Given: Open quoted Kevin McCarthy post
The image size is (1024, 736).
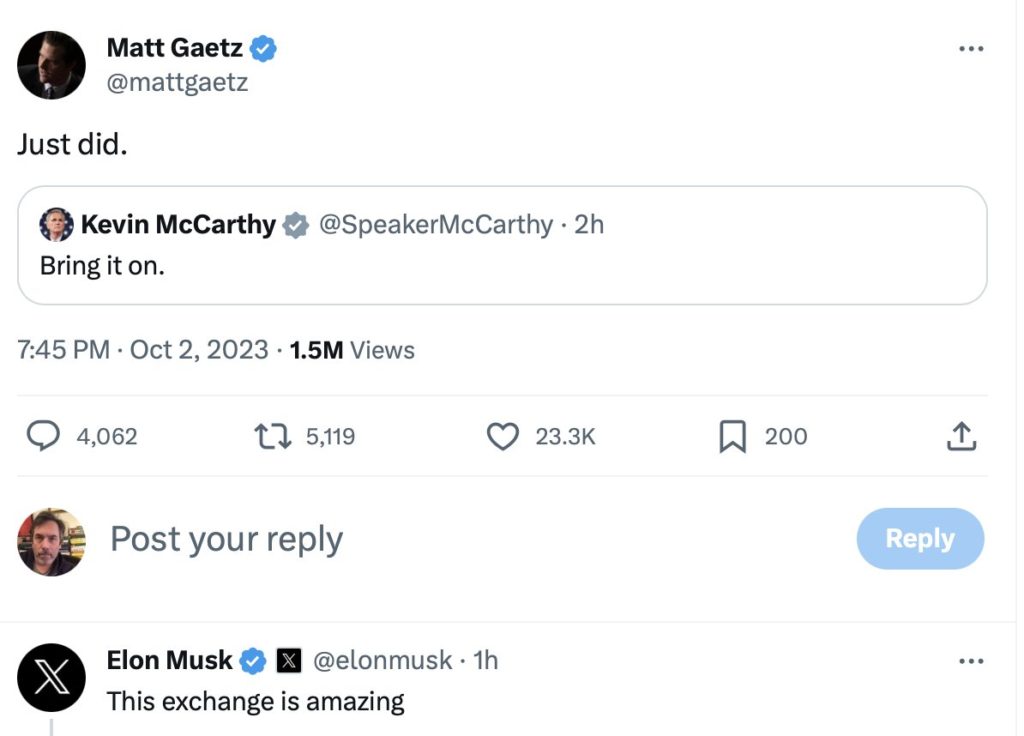Looking at the screenshot, I should (502, 265).
